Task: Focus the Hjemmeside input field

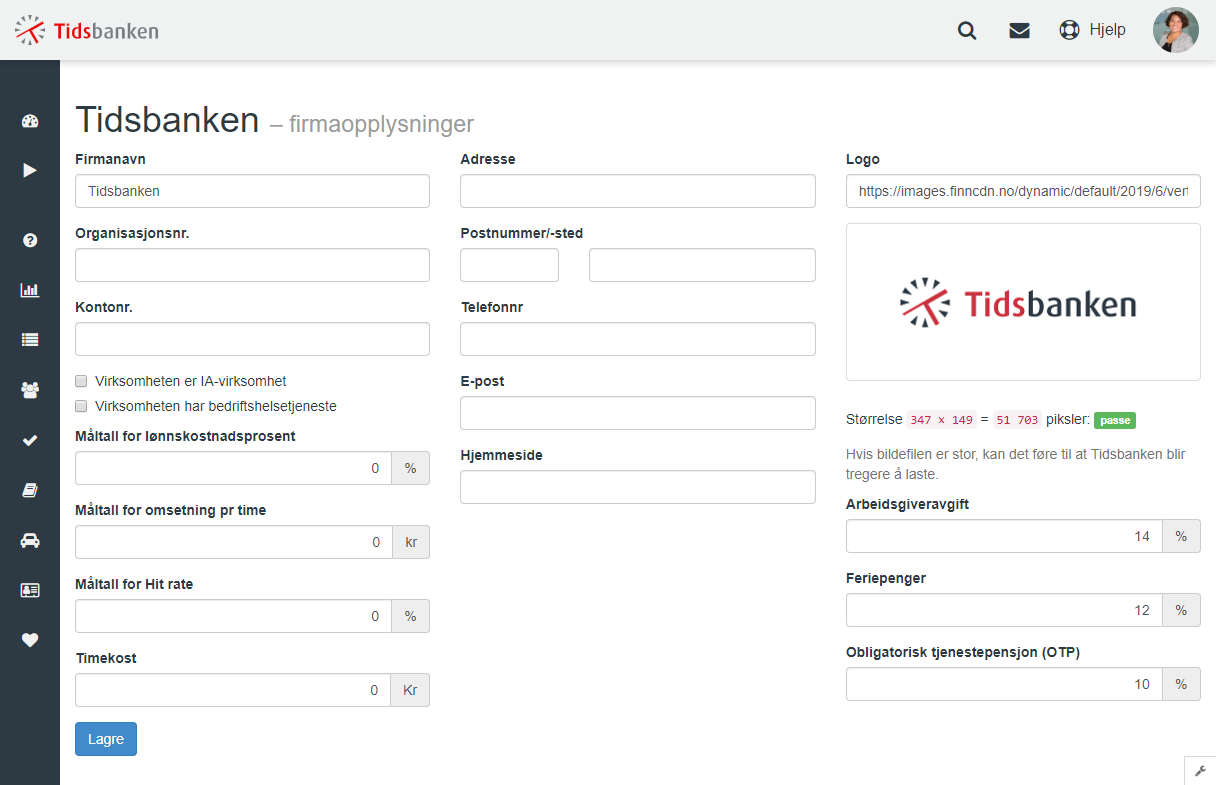Action: 638,487
